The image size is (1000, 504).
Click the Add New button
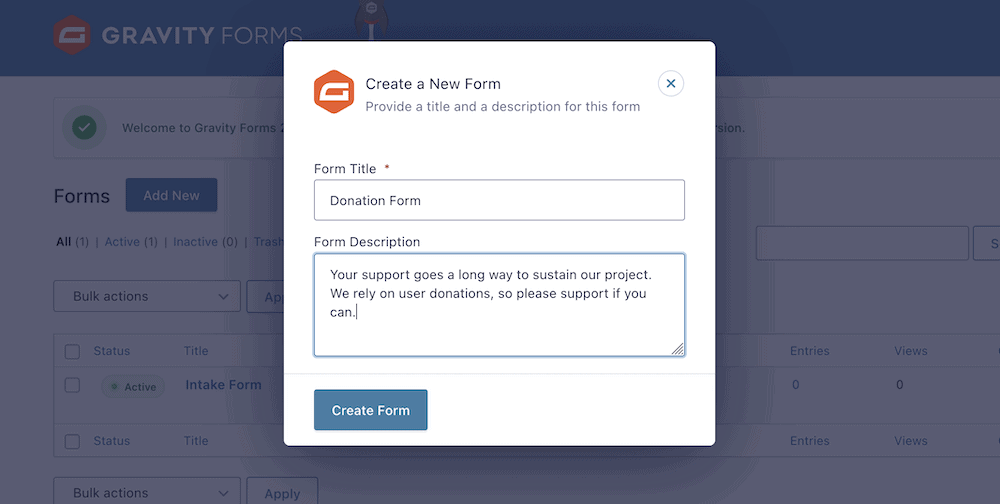click(x=171, y=195)
